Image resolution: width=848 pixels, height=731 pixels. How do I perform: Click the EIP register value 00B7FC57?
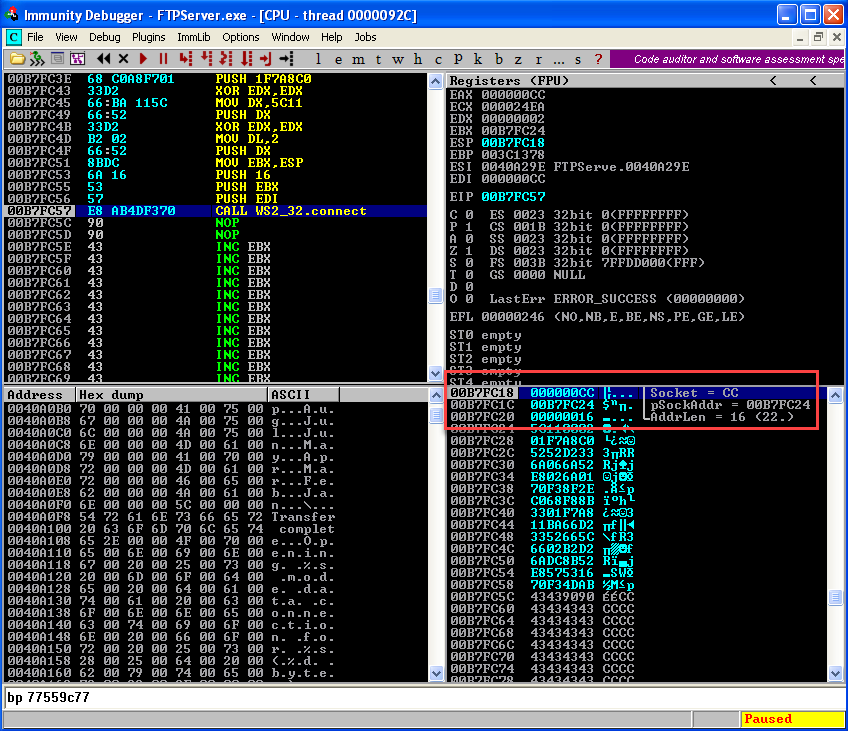(x=513, y=197)
